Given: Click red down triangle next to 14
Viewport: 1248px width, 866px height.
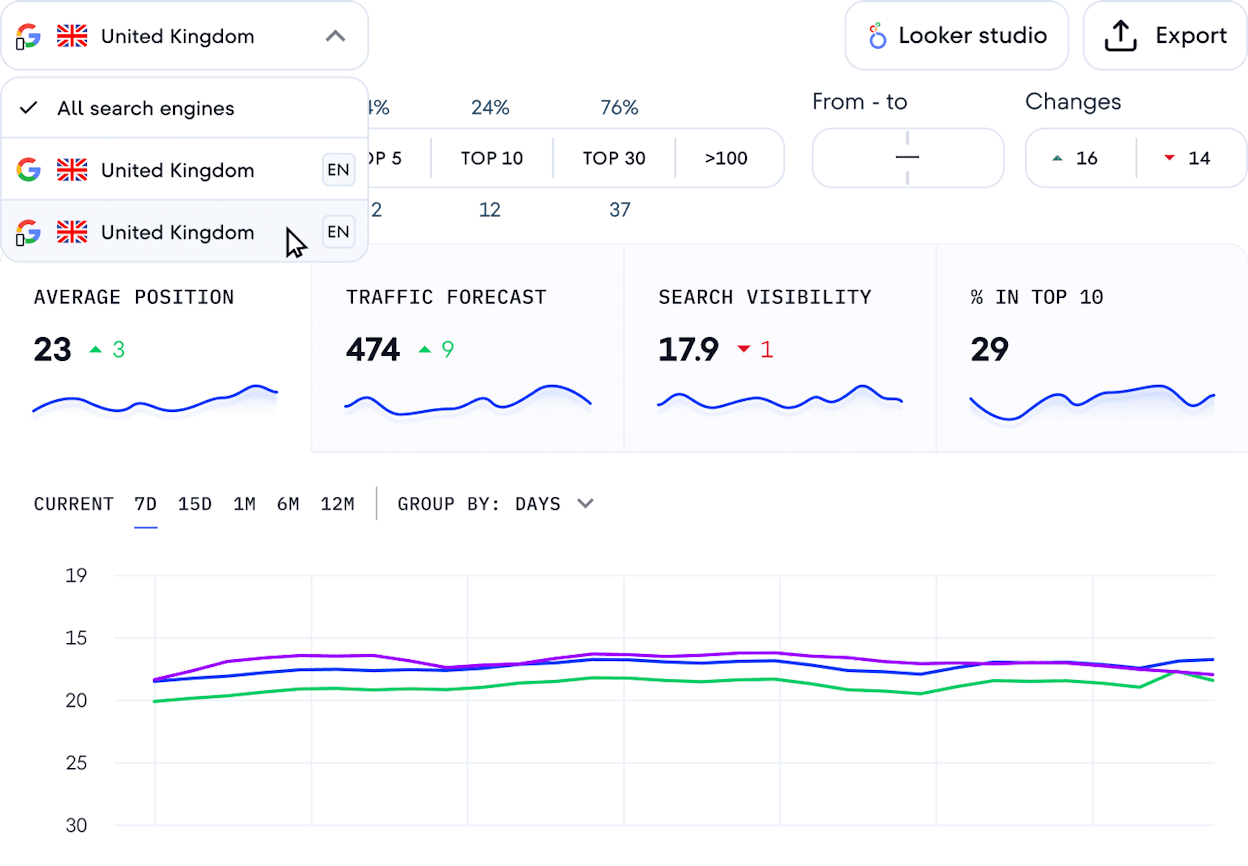Looking at the screenshot, I should [1169, 158].
